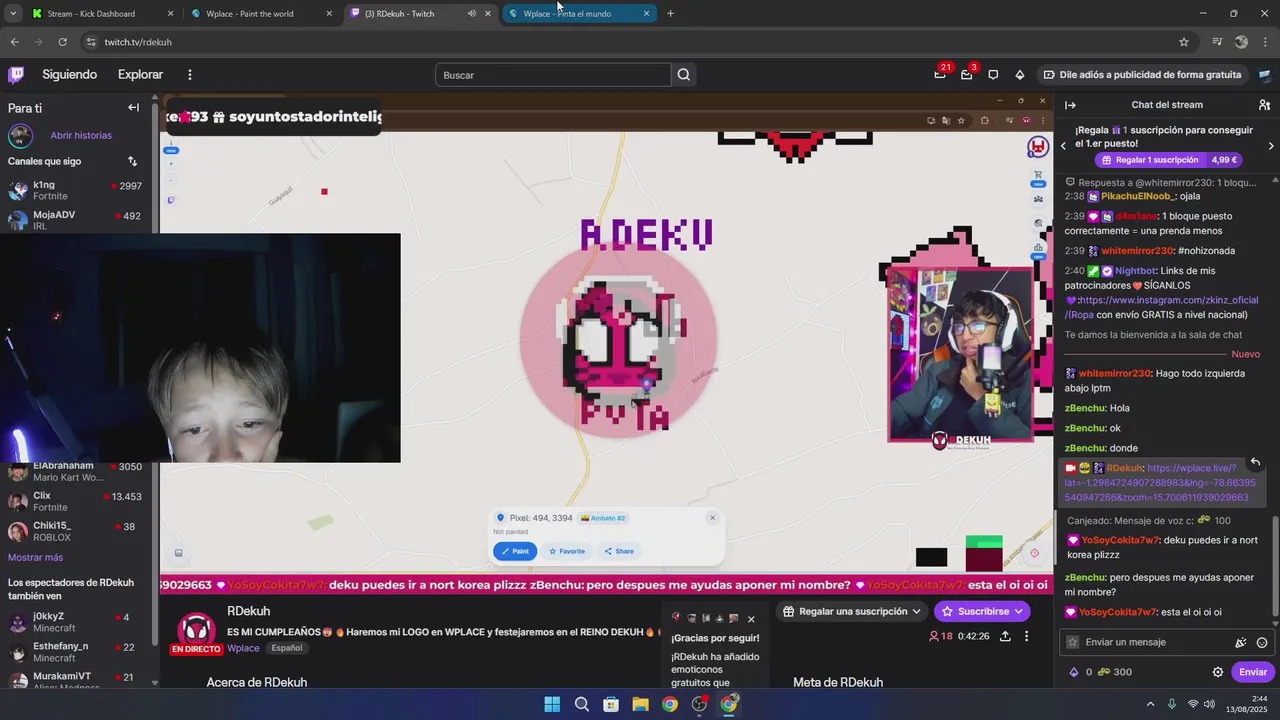
Task: Open the Twitch user avatar menu
Action: click(1264, 75)
